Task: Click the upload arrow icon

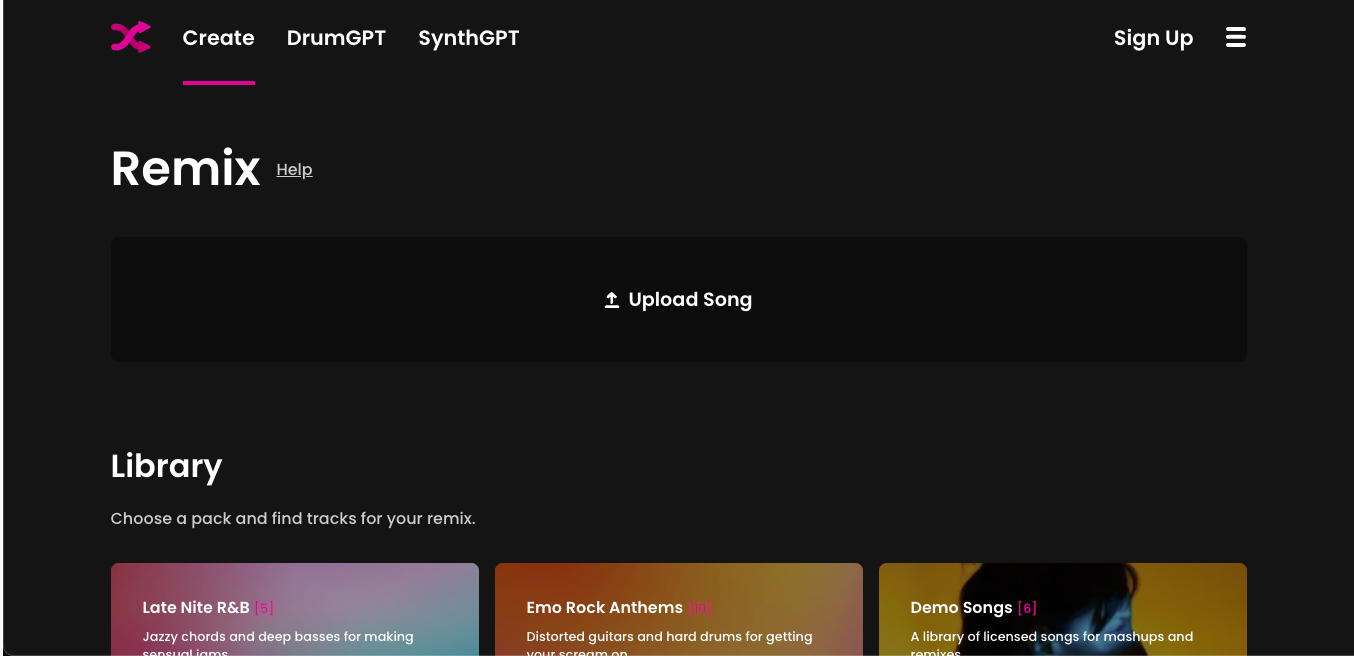Action: click(x=612, y=300)
